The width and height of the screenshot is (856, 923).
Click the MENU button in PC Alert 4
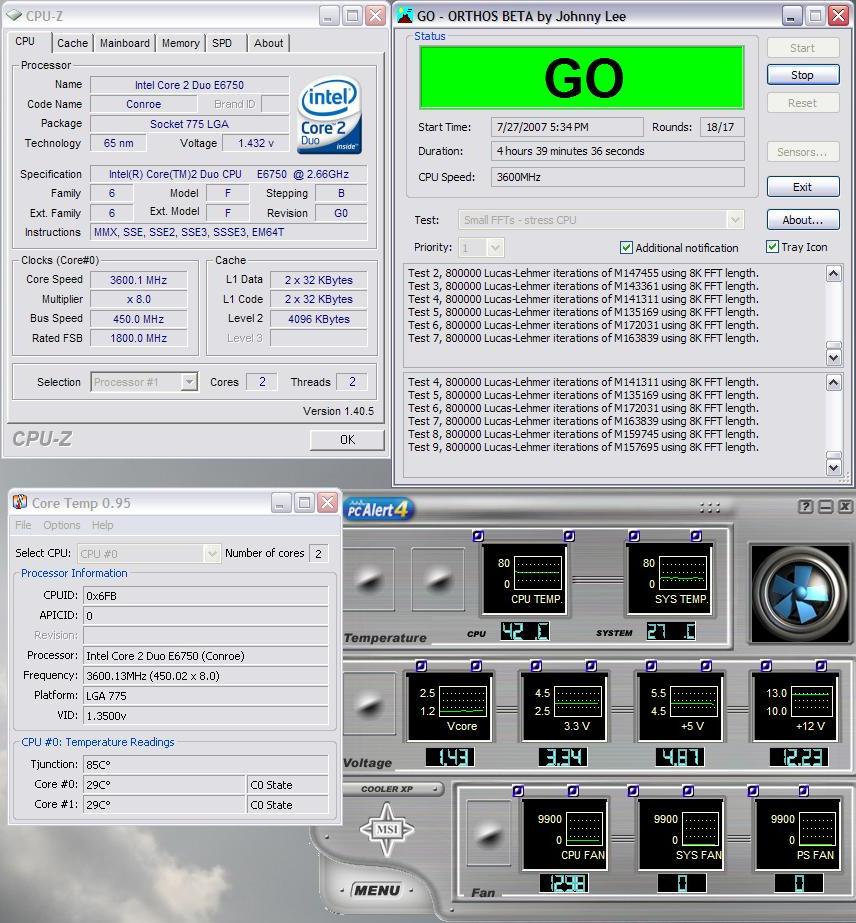pyautogui.click(x=377, y=890)
